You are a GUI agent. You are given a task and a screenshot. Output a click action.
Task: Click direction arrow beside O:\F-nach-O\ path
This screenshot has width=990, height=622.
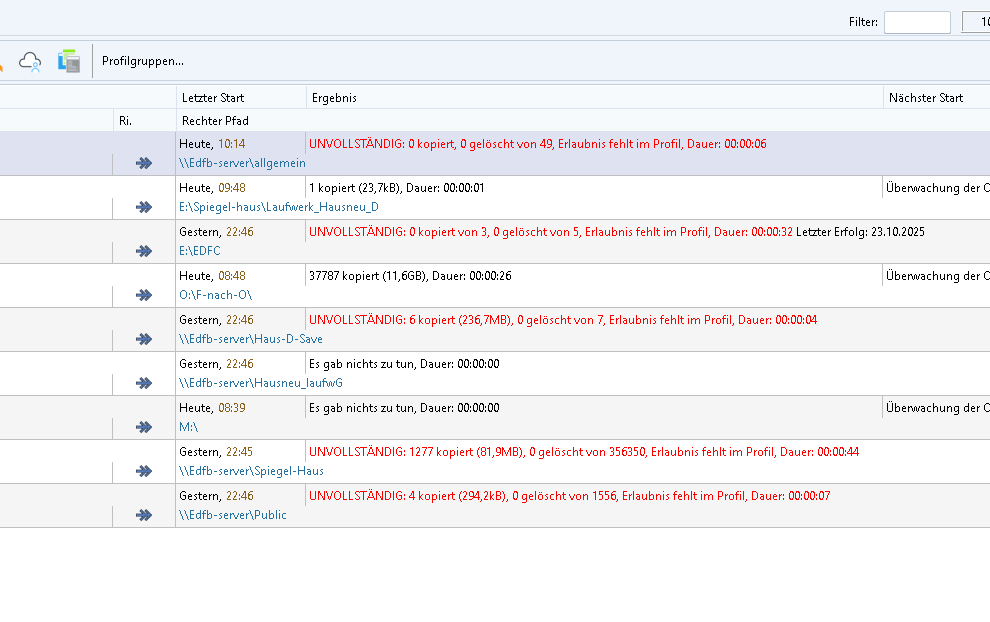coord(144,295)
